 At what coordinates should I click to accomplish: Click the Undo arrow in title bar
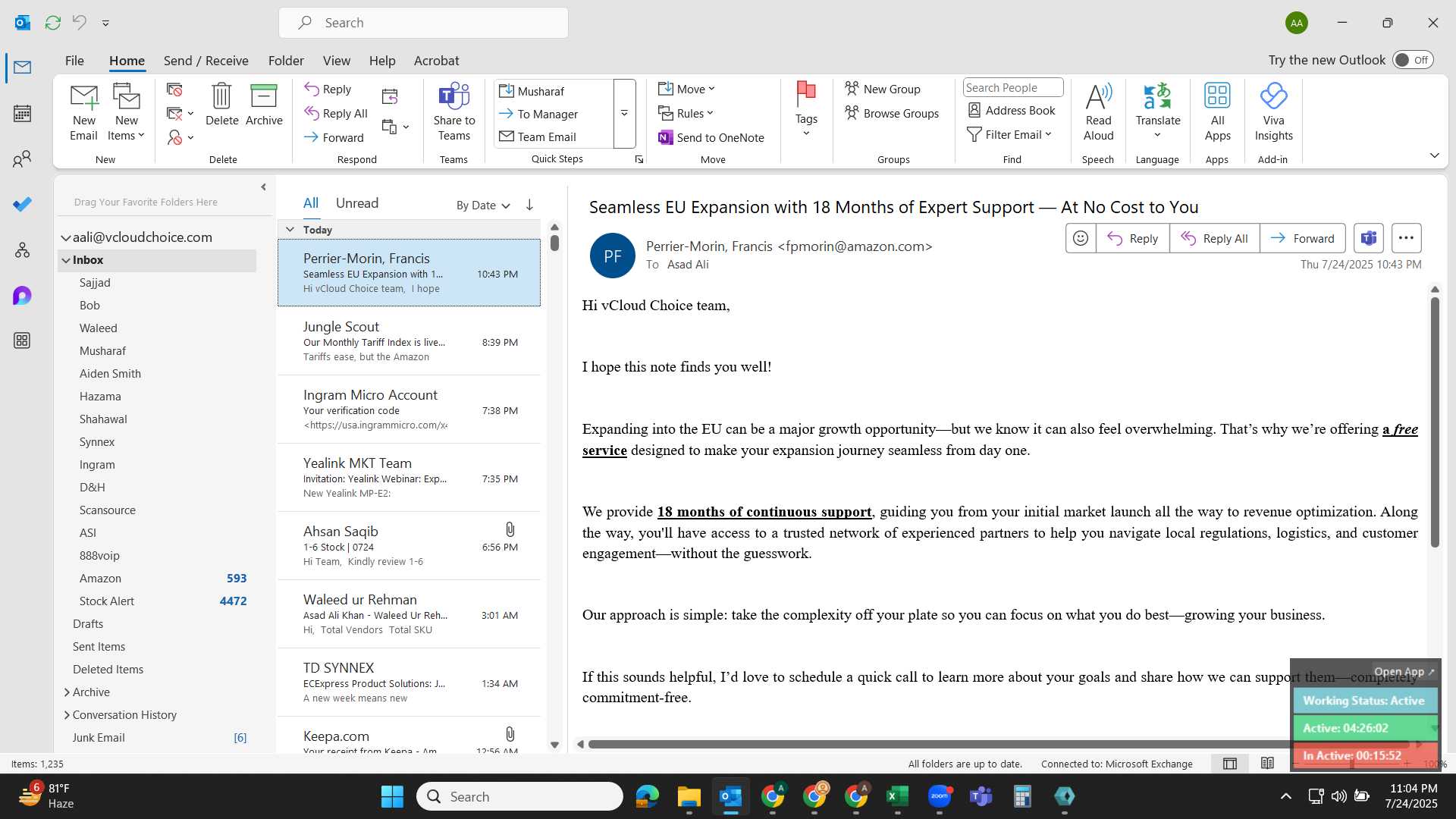coord(80,23)
